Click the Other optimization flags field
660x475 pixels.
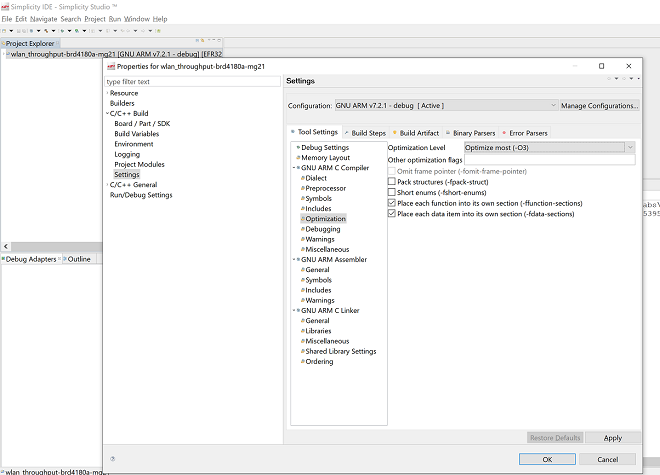click(x=549, y=160)
